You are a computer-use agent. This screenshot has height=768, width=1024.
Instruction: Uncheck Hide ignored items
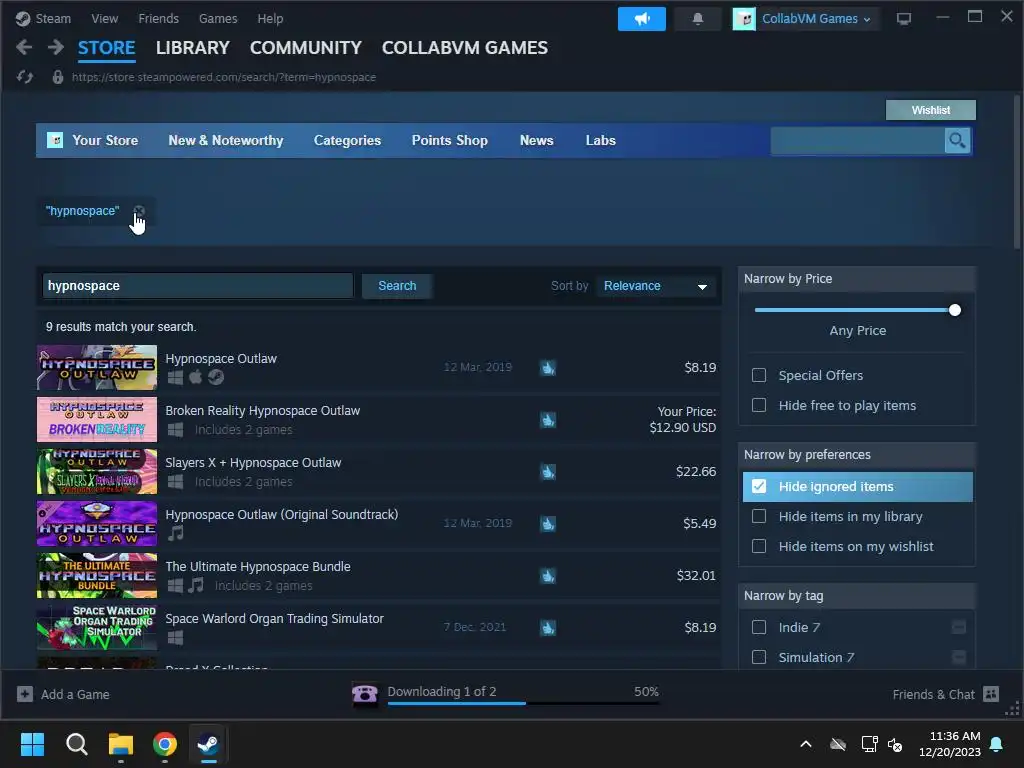(x=759, y=487)
